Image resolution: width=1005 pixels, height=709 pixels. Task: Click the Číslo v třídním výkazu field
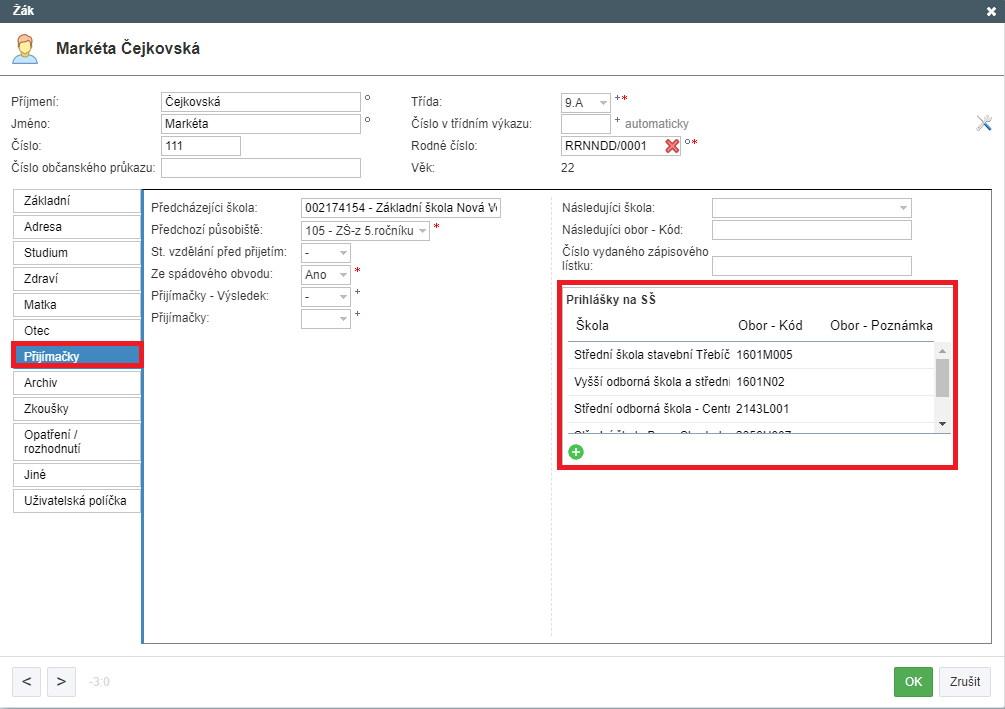pyautogui.click(x=585, y=124)
